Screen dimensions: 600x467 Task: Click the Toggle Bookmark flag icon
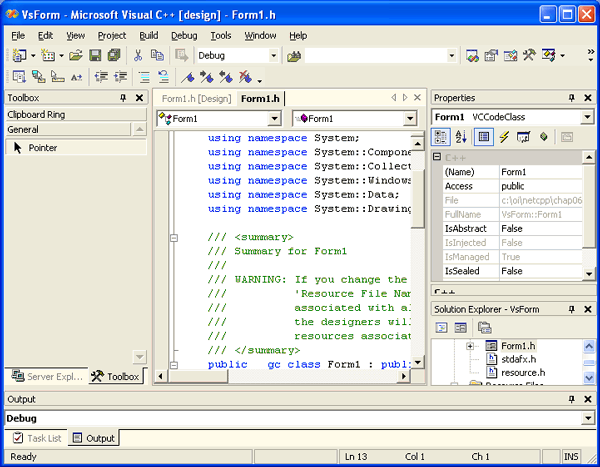tap(188, 77)
